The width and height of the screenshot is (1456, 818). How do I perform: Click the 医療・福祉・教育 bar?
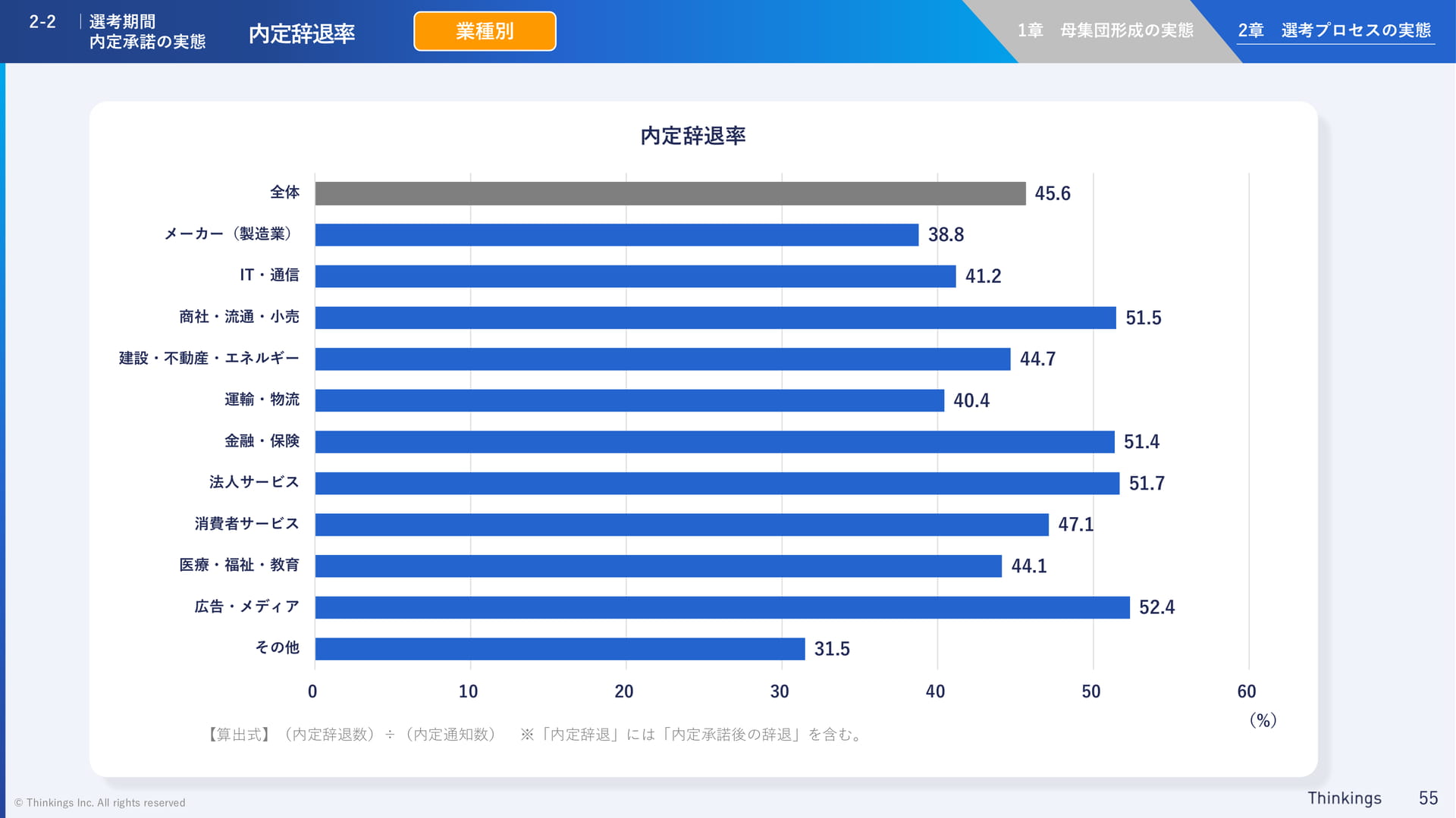tap(658, 566)
